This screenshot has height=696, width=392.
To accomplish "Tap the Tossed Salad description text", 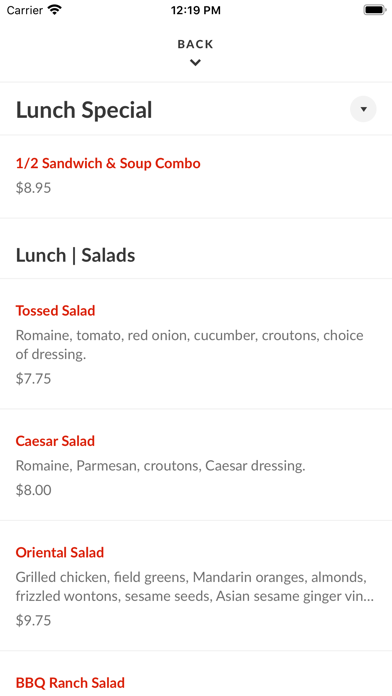I will [x=190, y=345].
